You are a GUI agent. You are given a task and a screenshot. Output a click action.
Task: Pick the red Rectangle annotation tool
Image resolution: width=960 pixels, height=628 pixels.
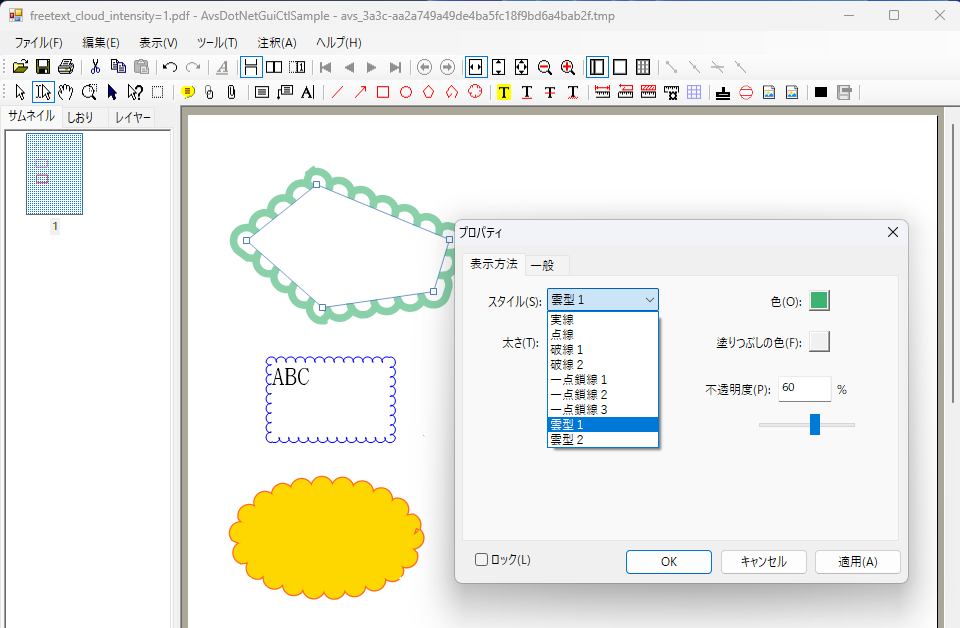[x=383, y=92]
